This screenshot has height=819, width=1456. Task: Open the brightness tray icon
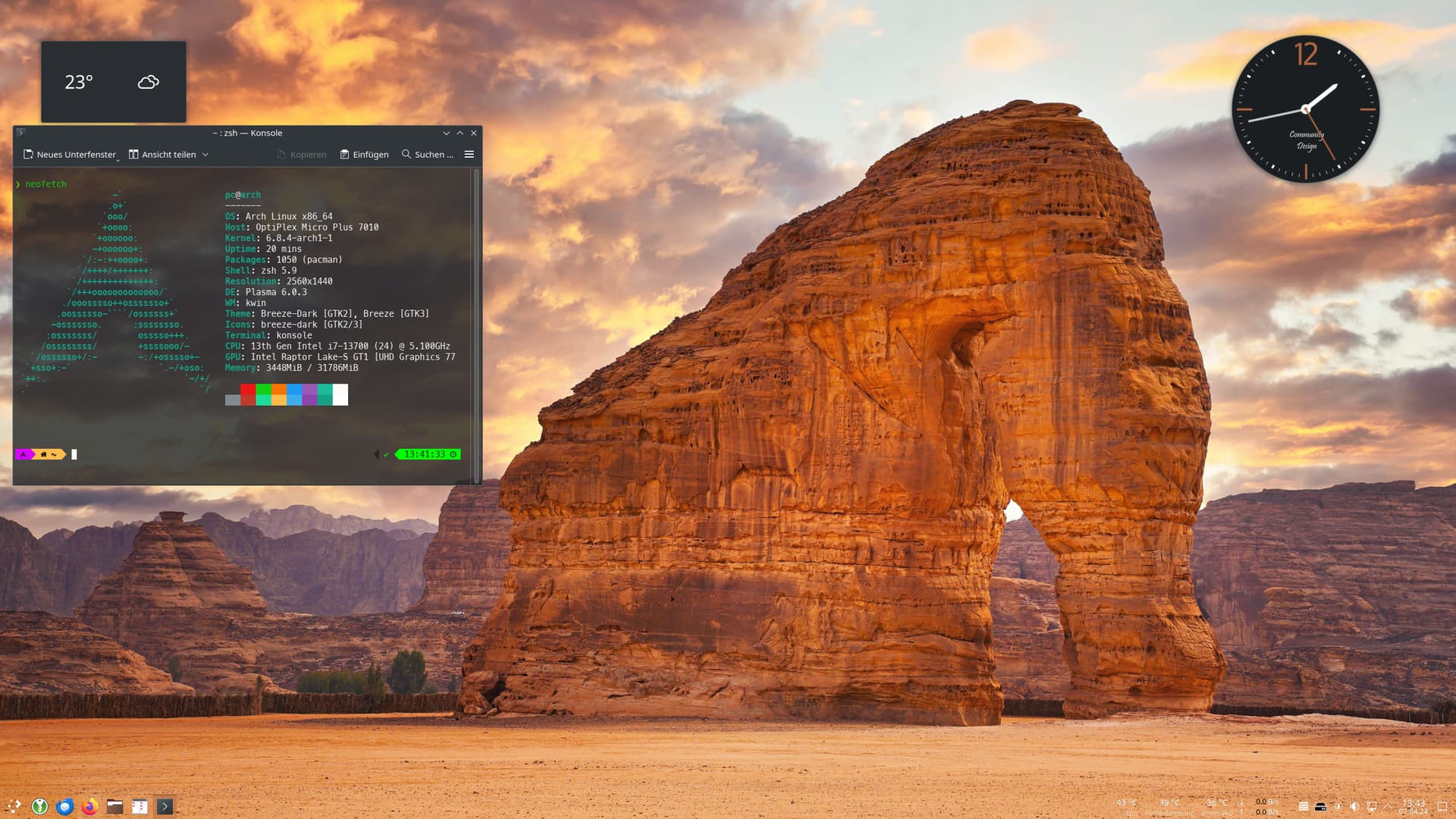point(1338,807)
